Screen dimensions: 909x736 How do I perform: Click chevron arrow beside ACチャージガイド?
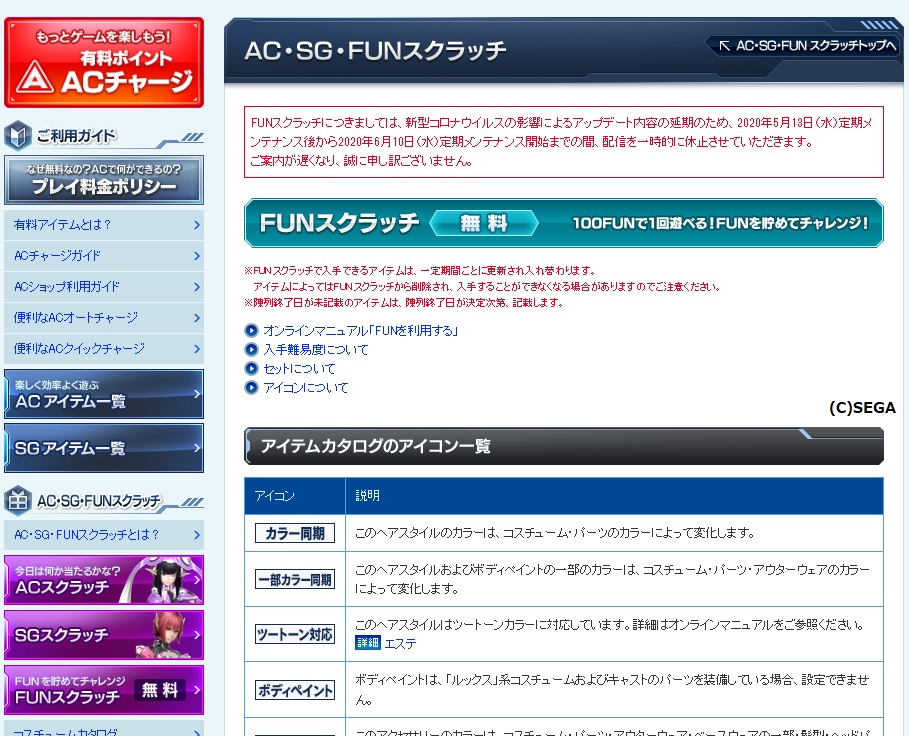tap(197, 256)
